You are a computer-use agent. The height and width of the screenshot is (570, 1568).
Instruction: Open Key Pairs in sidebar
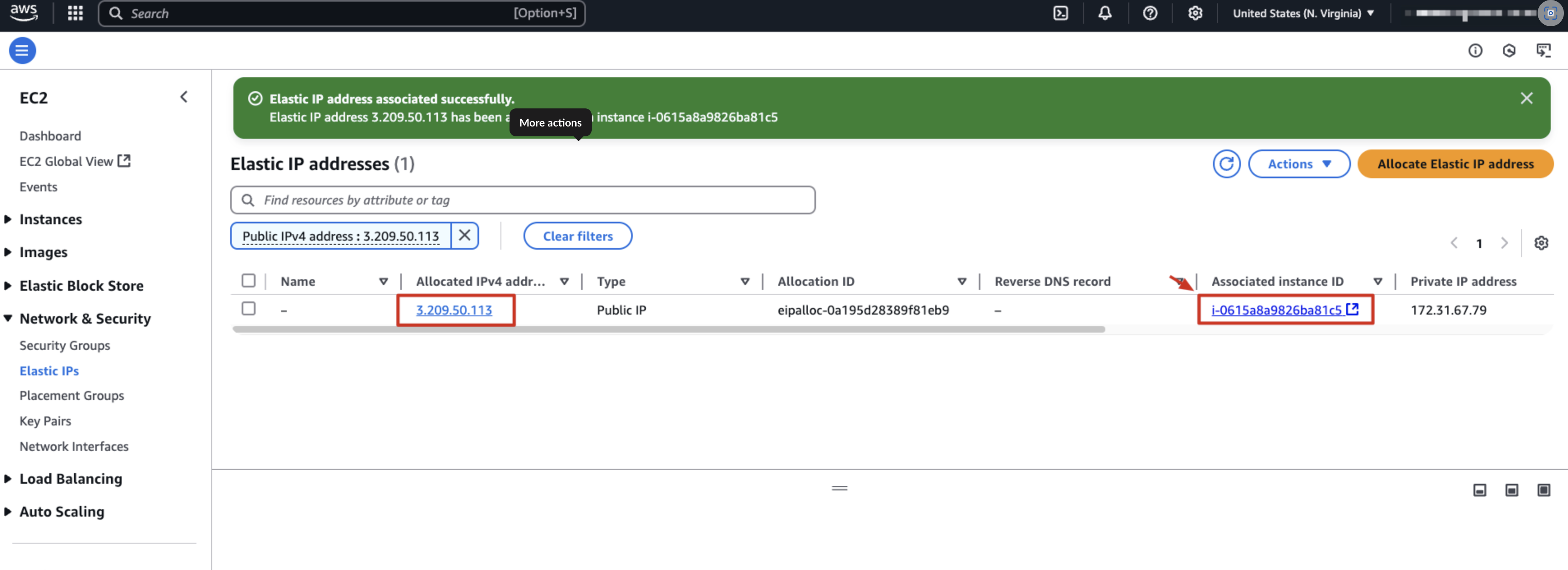(45, 421)
